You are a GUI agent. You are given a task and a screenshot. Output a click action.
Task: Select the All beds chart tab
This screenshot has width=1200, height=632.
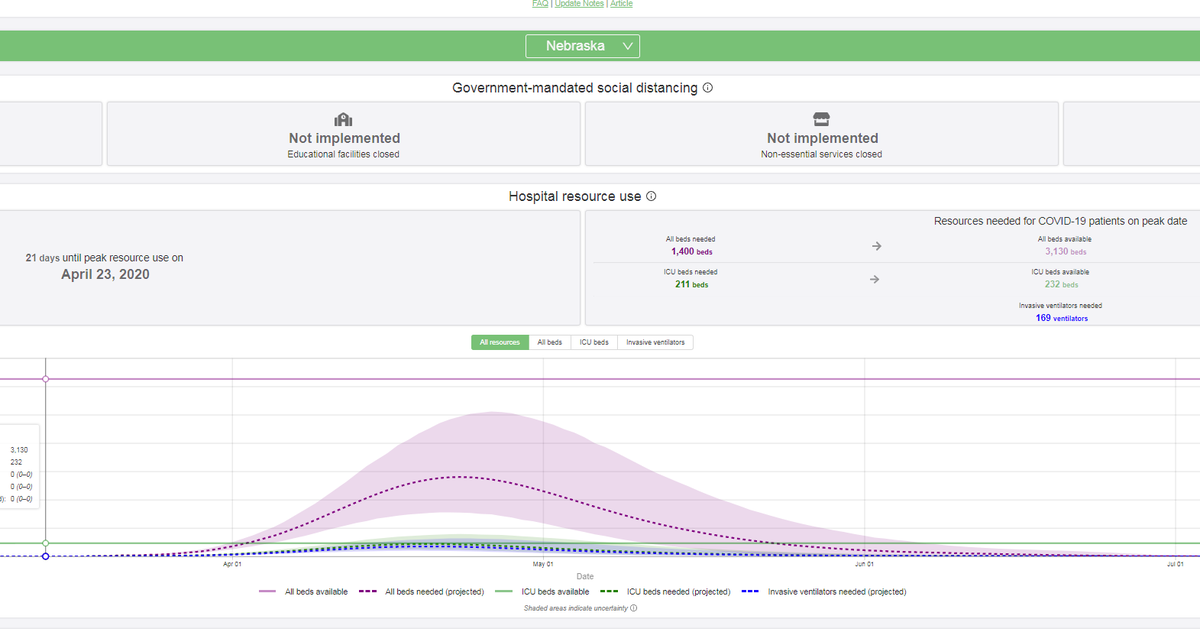550,342
